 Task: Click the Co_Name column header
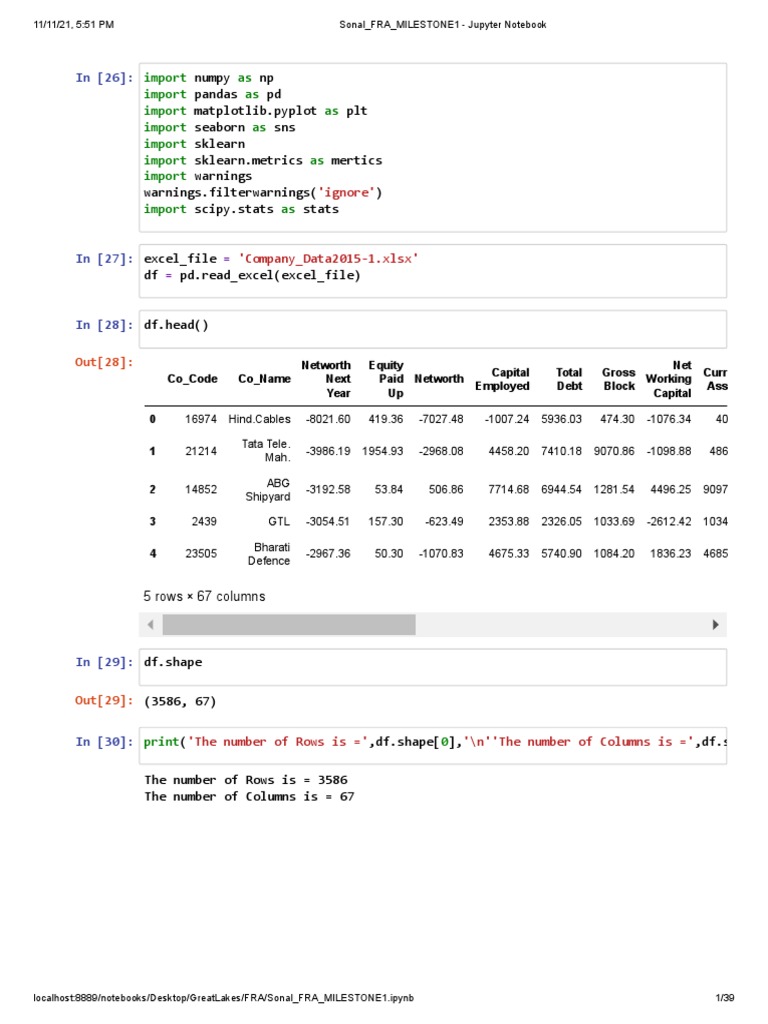(x=264, y=379)
